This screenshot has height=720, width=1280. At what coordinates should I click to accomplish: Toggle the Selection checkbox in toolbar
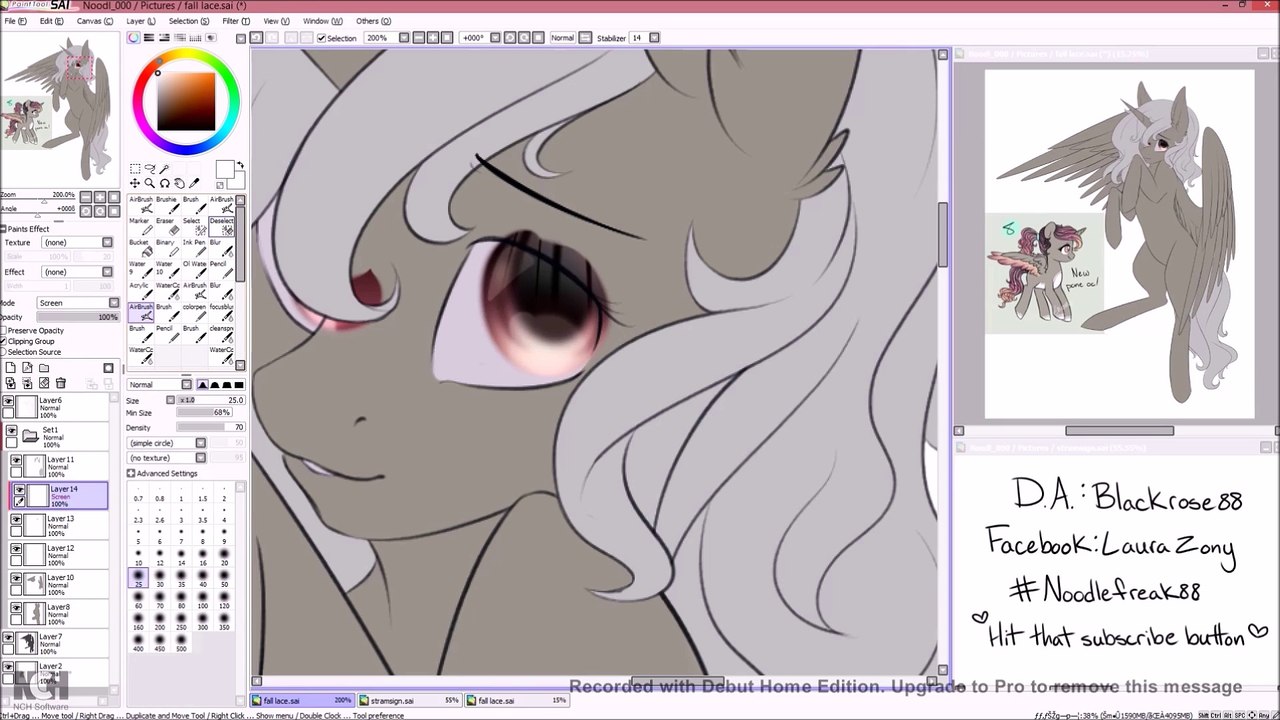point(321,38)
